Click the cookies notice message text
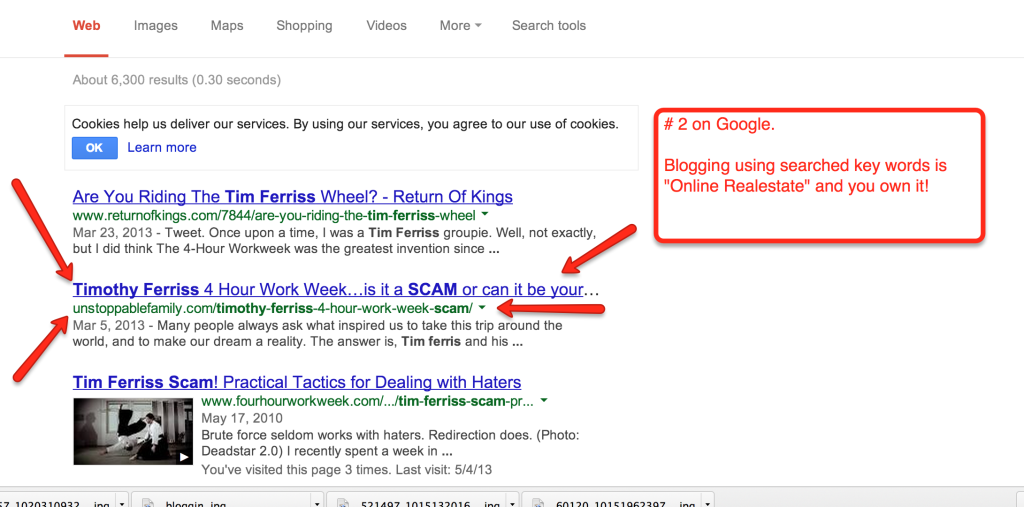Screen dimensions: 1024x507 click(x=345, y=124)
